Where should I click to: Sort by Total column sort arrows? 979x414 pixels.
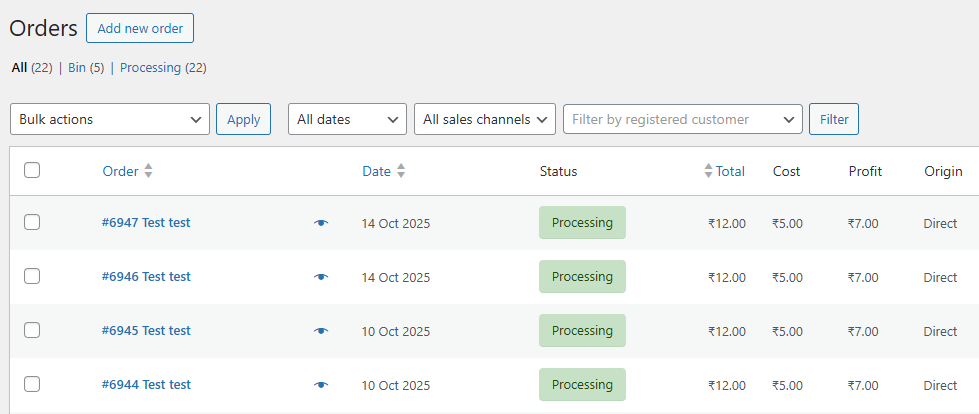tap(709, 171)
